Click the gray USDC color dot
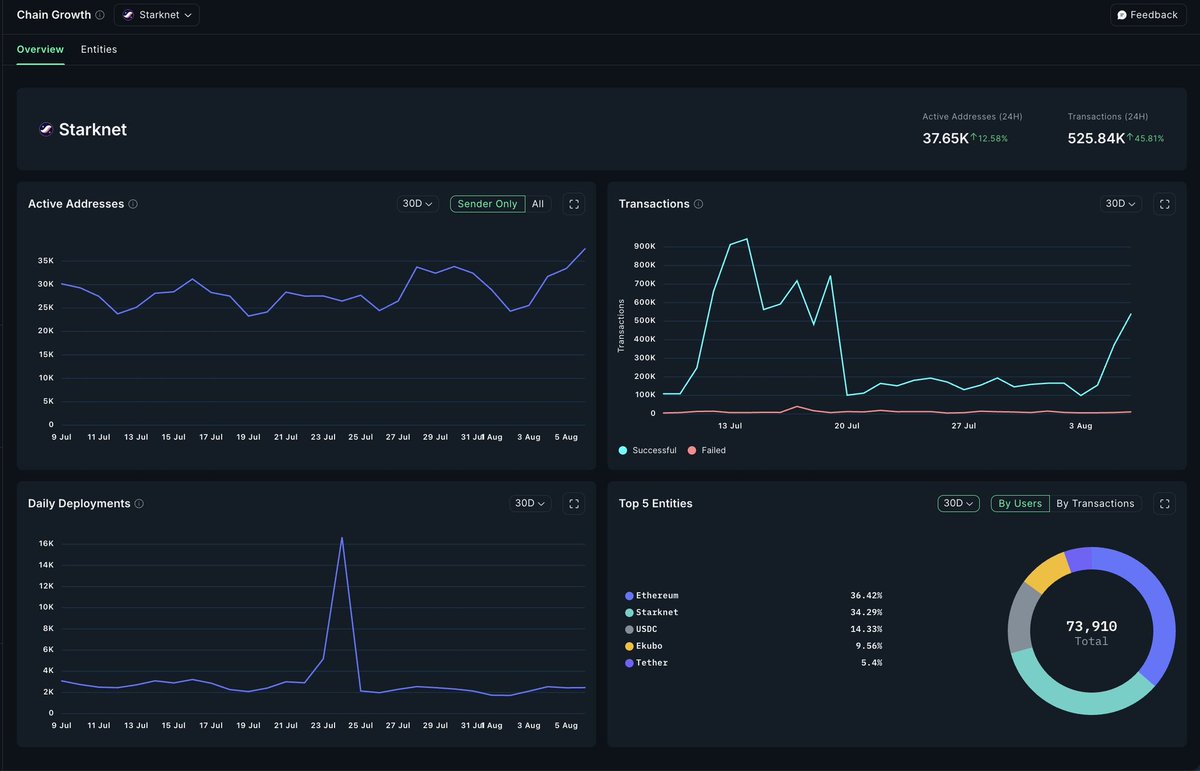The image size is (1200, 771). [x=629, y=630]
